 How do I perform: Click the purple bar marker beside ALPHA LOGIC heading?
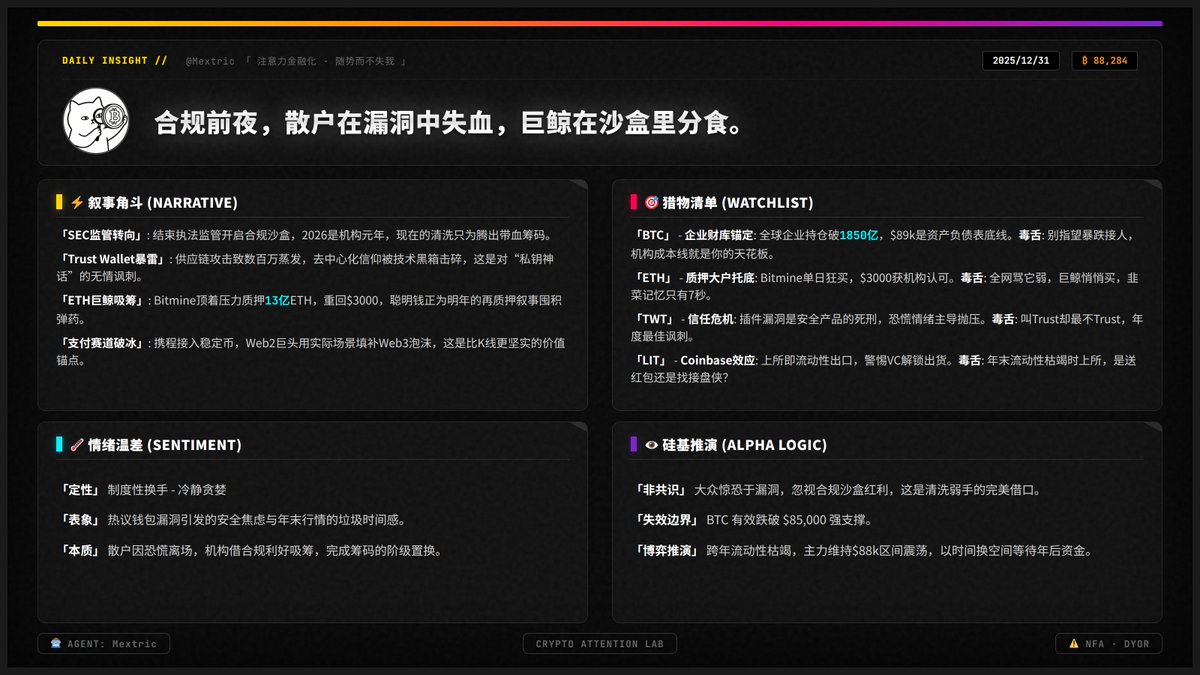(x=634, y=445)
